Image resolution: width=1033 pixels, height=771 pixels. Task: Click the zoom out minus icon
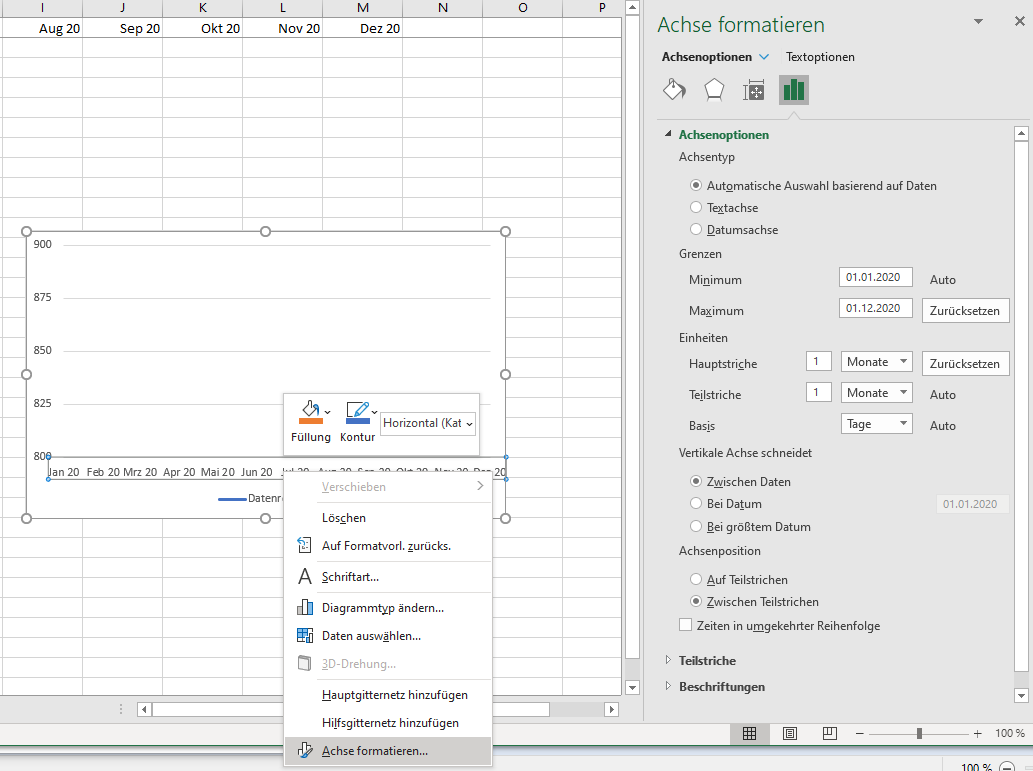[860, 733]
